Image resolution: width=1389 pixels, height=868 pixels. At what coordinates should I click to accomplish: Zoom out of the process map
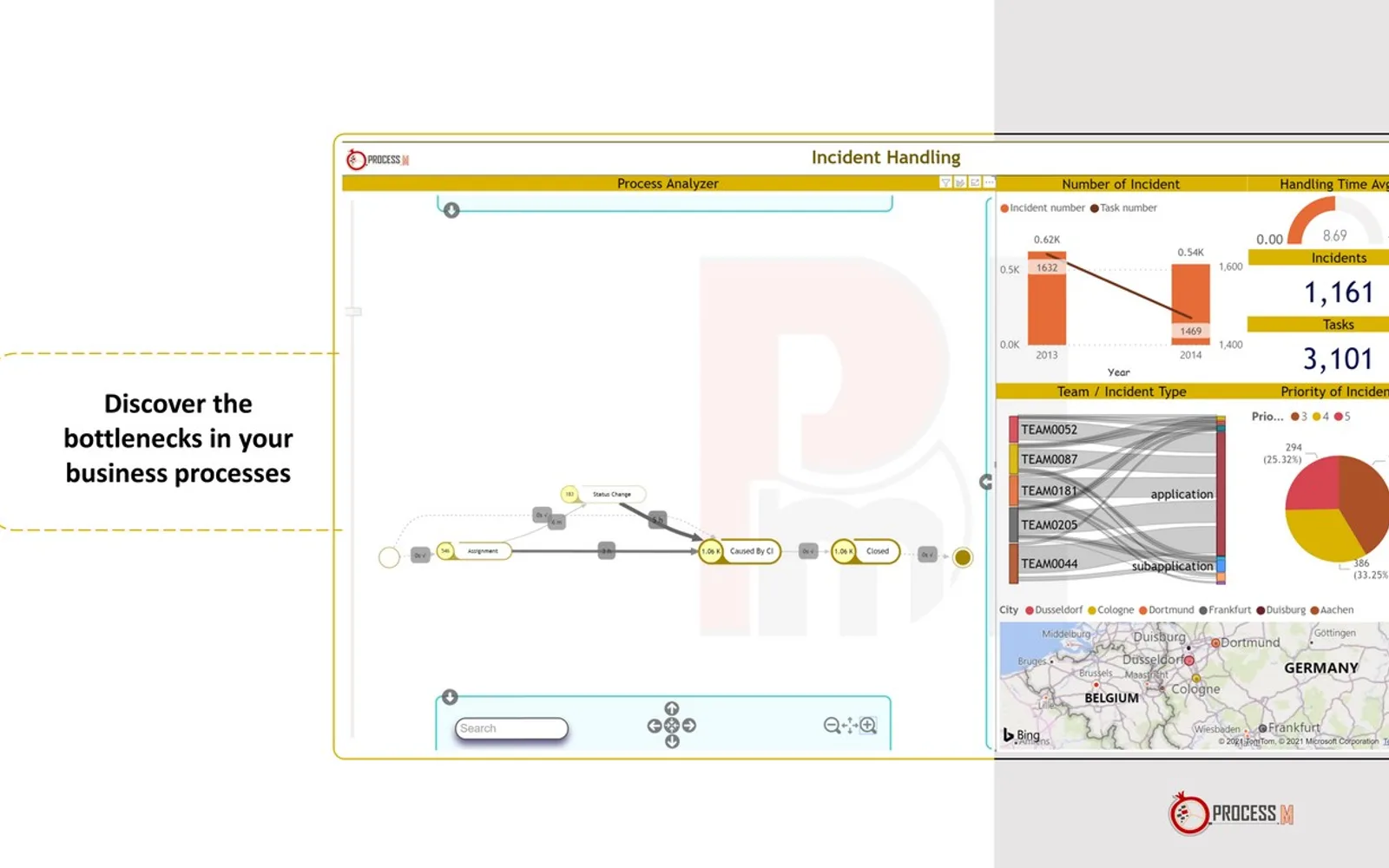coord(832,726)
